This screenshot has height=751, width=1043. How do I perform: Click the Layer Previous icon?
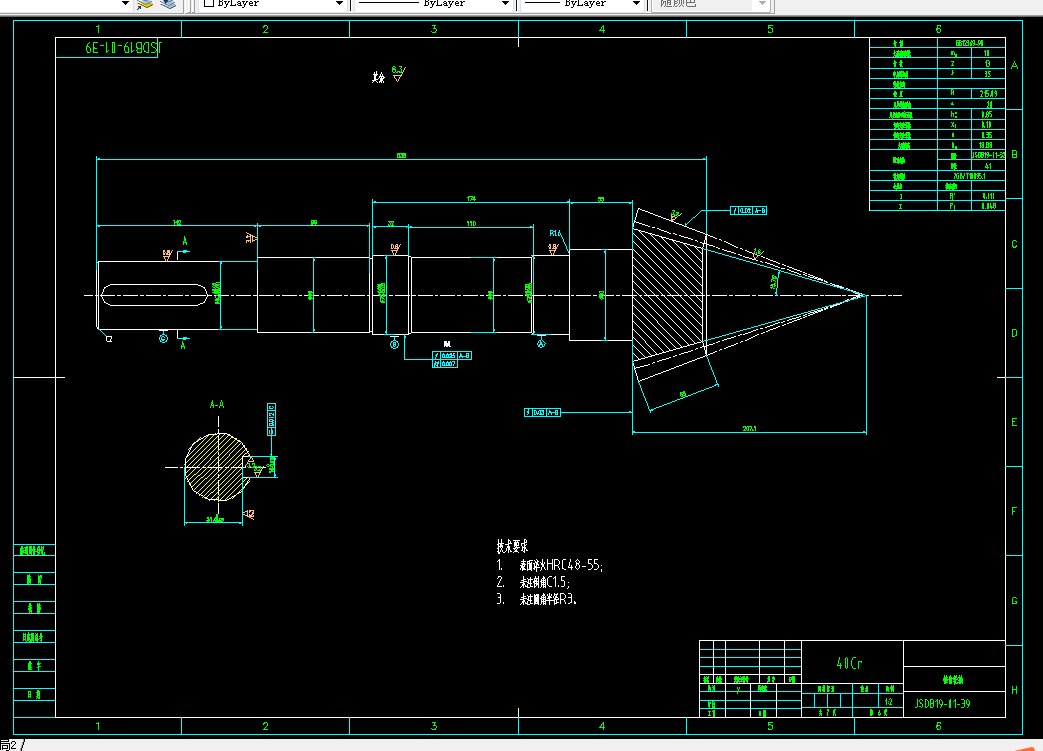(x=168, y=3)
